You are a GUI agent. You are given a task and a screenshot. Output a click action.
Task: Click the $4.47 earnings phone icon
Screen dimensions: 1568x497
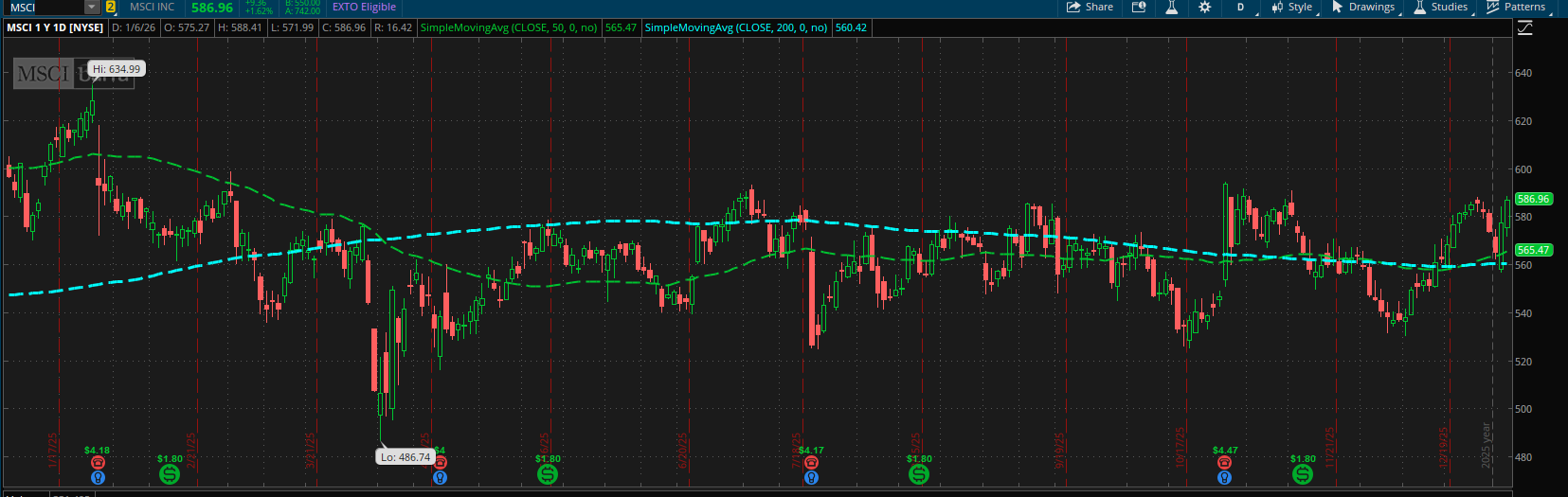[x=1225, y=463]
